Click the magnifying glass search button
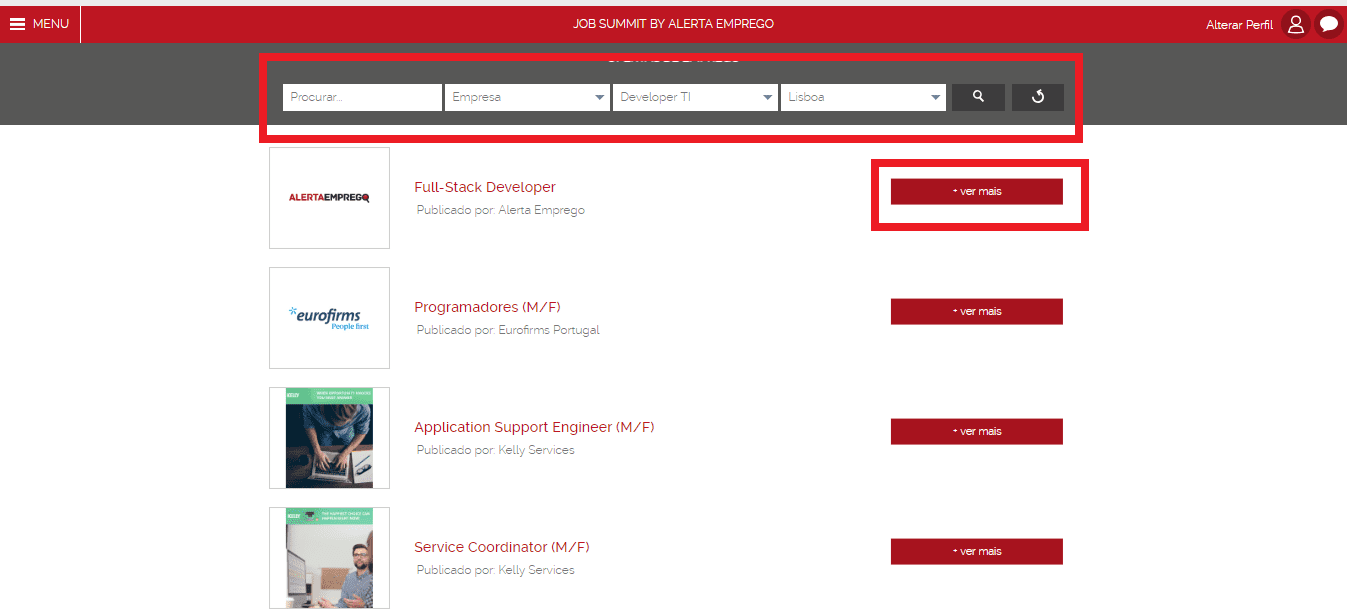1347x609 pixels. (x=978, y=97)
